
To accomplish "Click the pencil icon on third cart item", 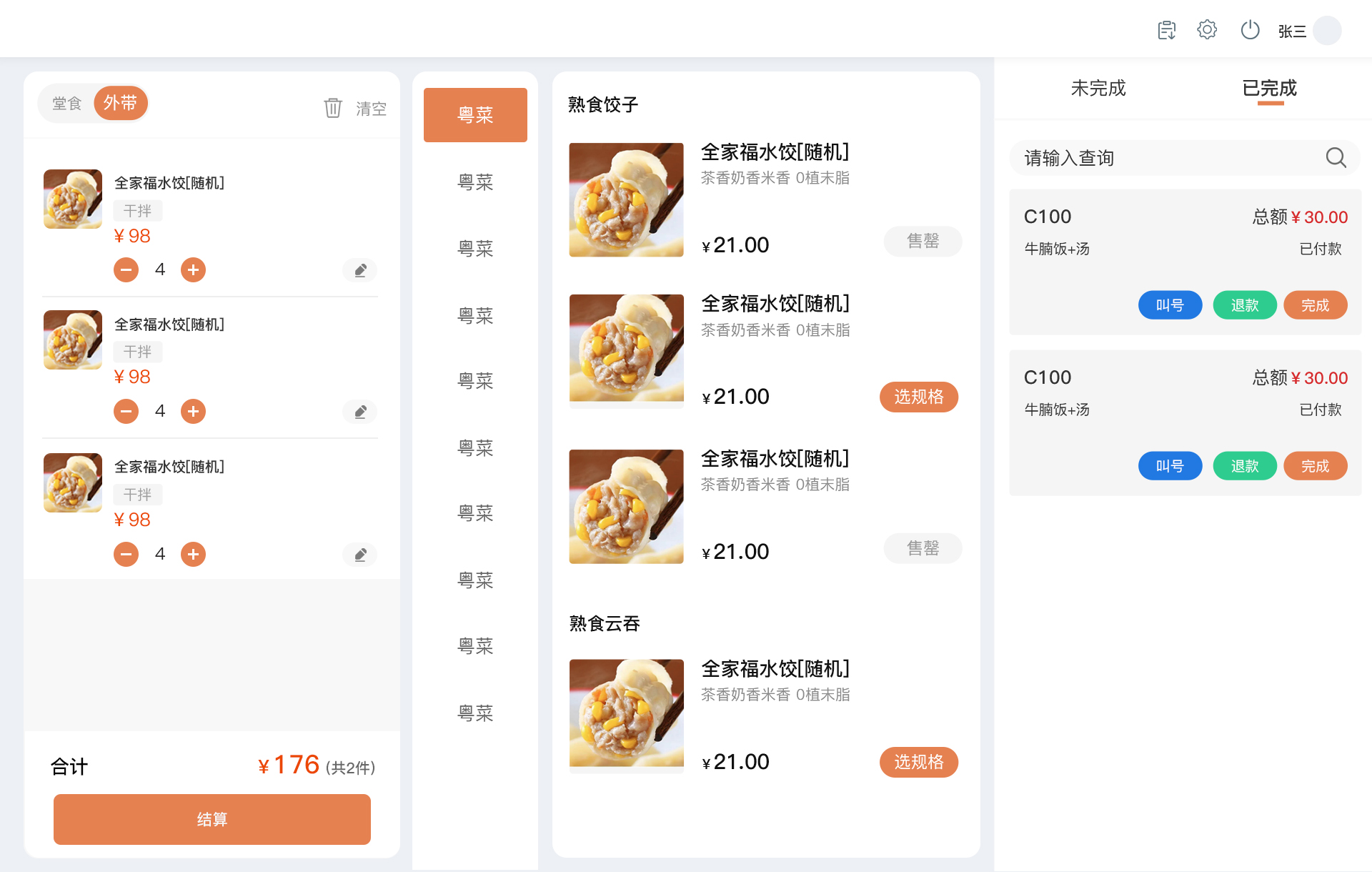I will point(360,555).
